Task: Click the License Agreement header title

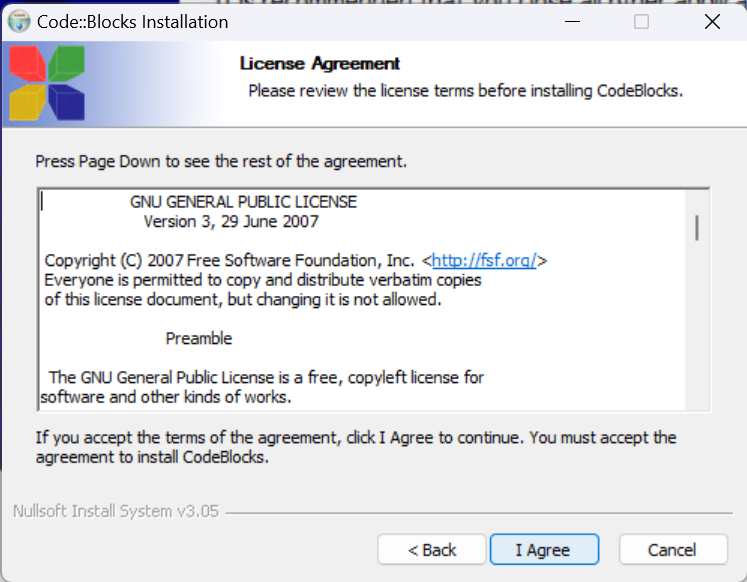Action: 320,63
